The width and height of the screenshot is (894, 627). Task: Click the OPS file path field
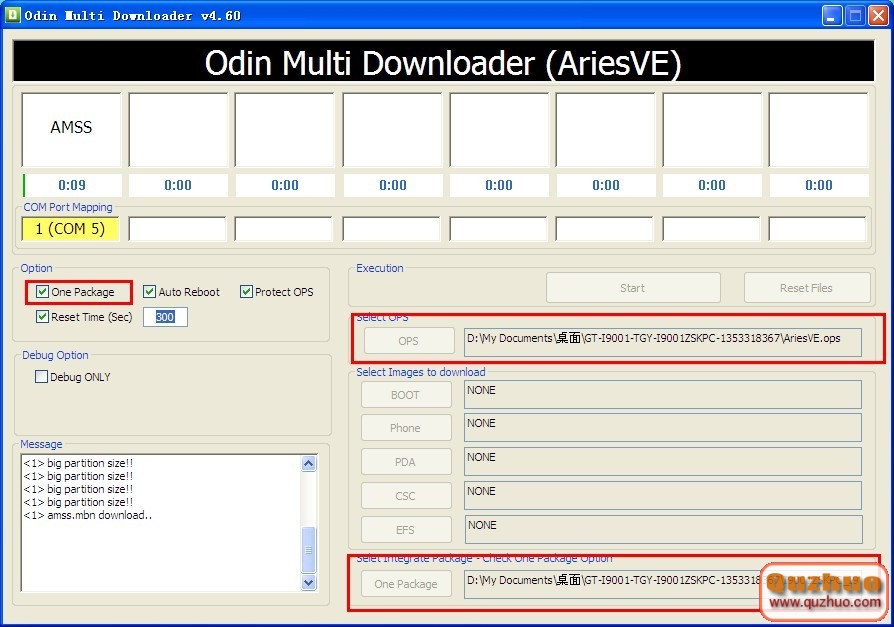[663, 342]
